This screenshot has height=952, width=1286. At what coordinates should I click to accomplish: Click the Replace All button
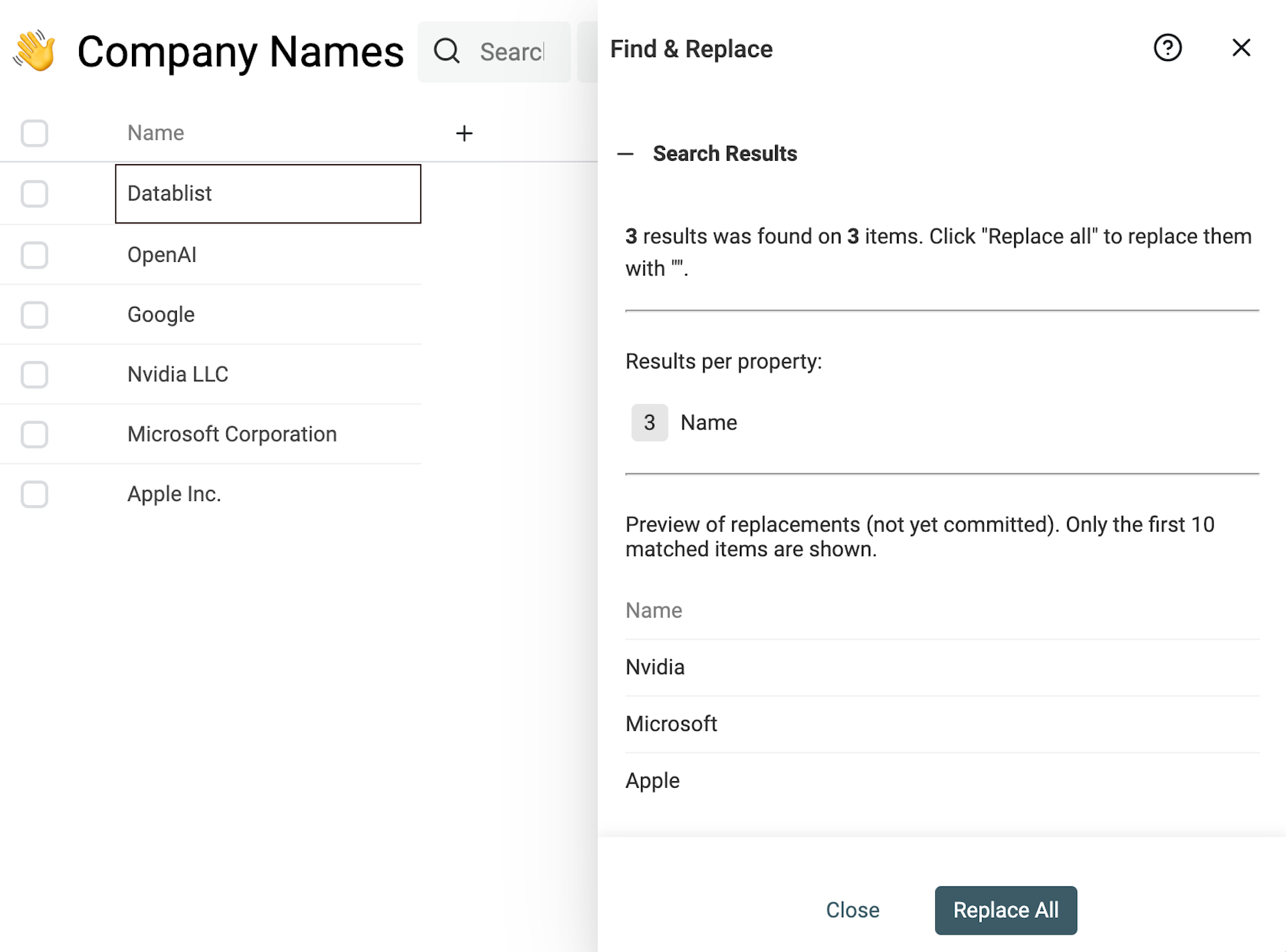[x=1005, y=910]
